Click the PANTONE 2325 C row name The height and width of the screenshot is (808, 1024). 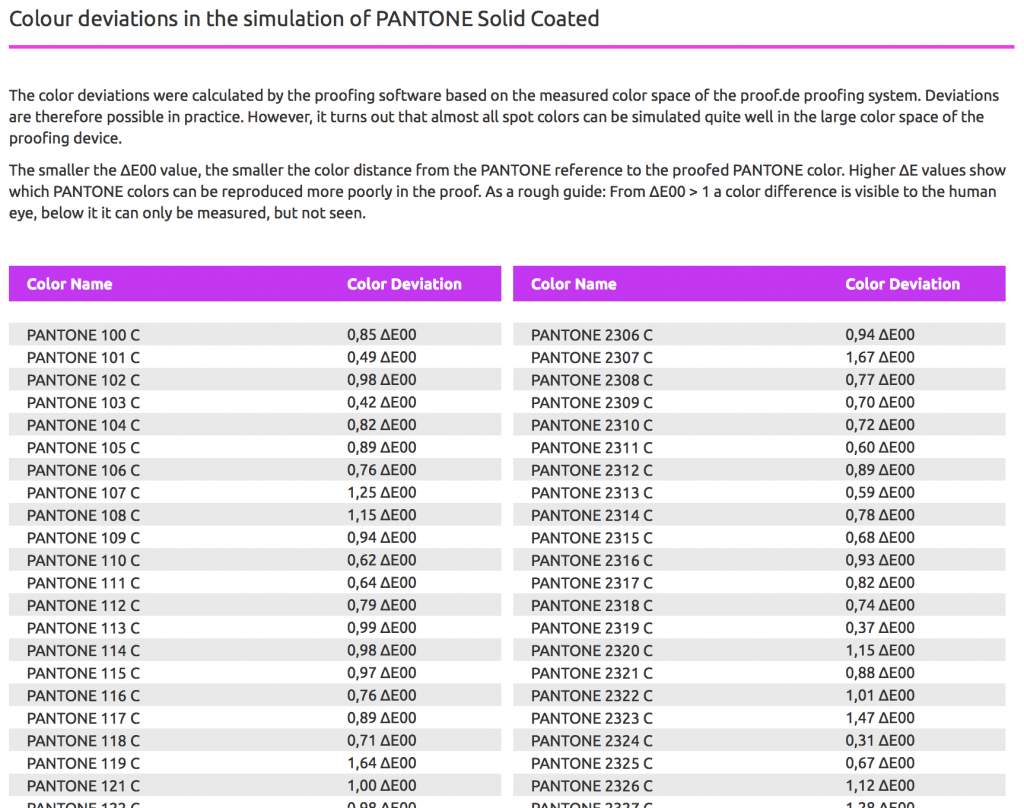pyautogui.click(x=592, y=764)
